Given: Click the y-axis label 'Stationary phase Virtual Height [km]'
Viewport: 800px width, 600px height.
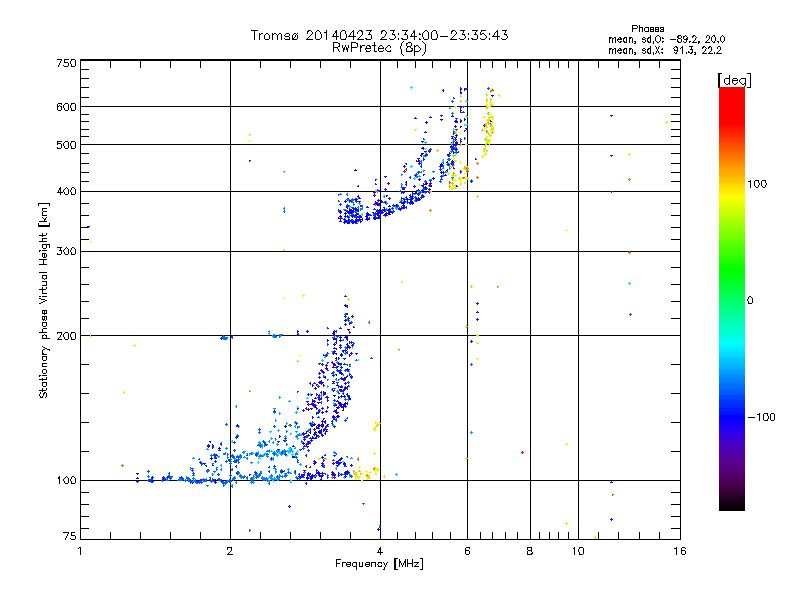Looking at the screenshot, I should tap(43, 300).
